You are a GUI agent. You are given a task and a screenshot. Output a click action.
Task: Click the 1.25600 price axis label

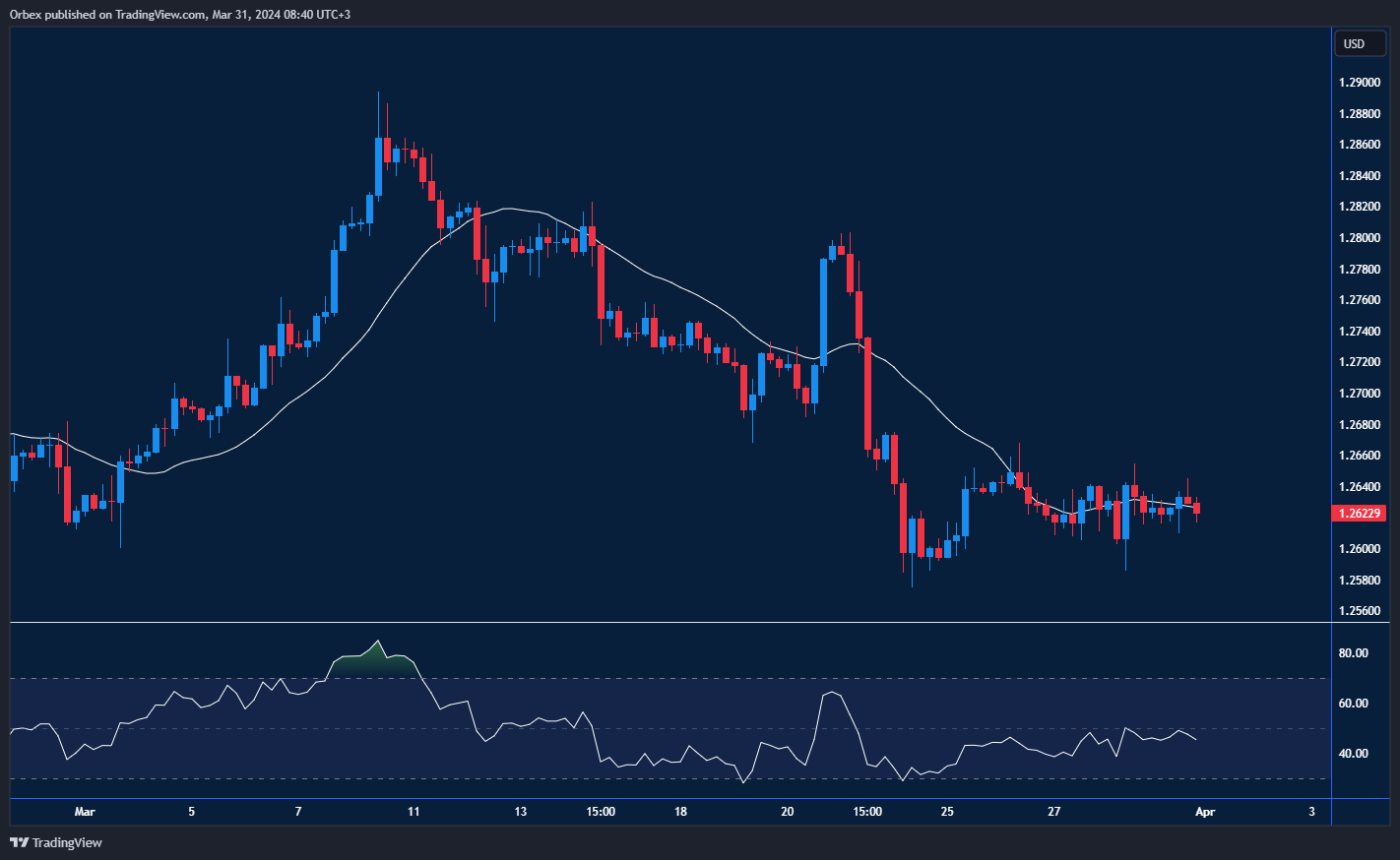pos(1358,611)
